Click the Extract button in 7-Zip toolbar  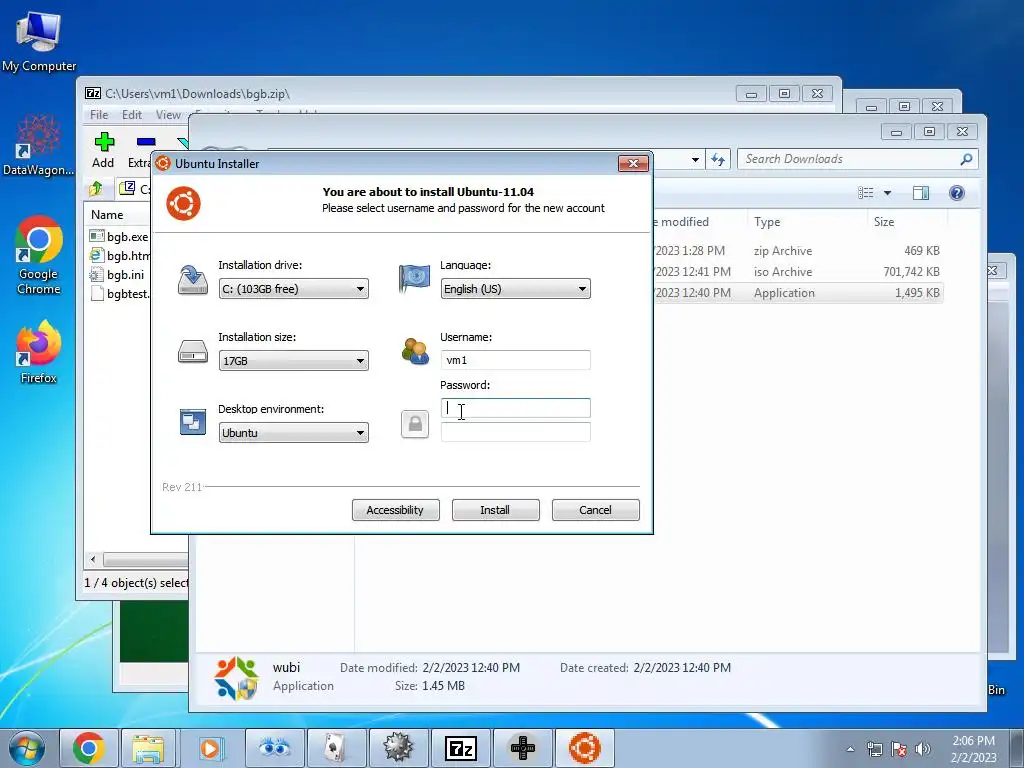[x=140, y=150]
